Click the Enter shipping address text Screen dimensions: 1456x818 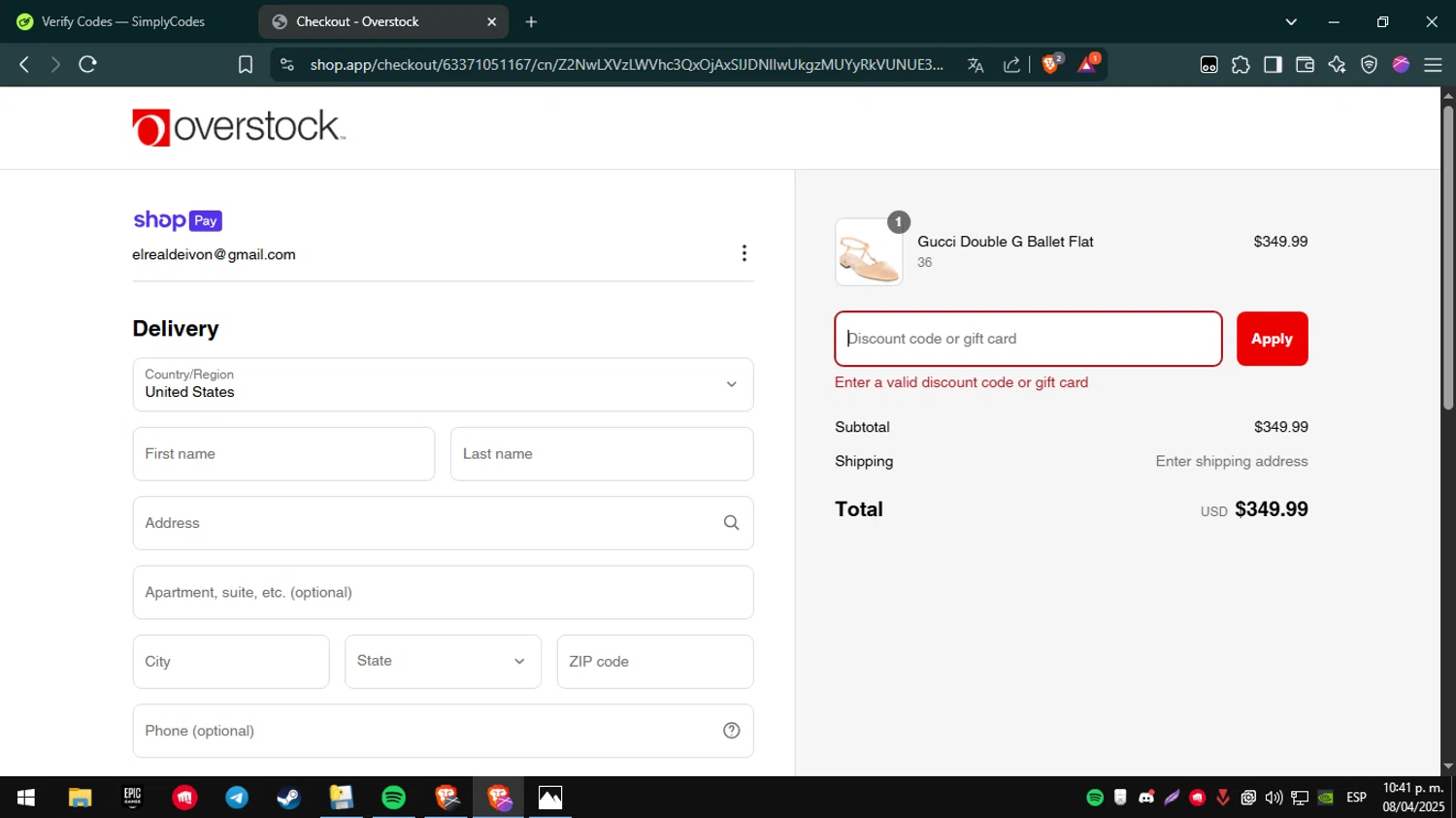1232,462
